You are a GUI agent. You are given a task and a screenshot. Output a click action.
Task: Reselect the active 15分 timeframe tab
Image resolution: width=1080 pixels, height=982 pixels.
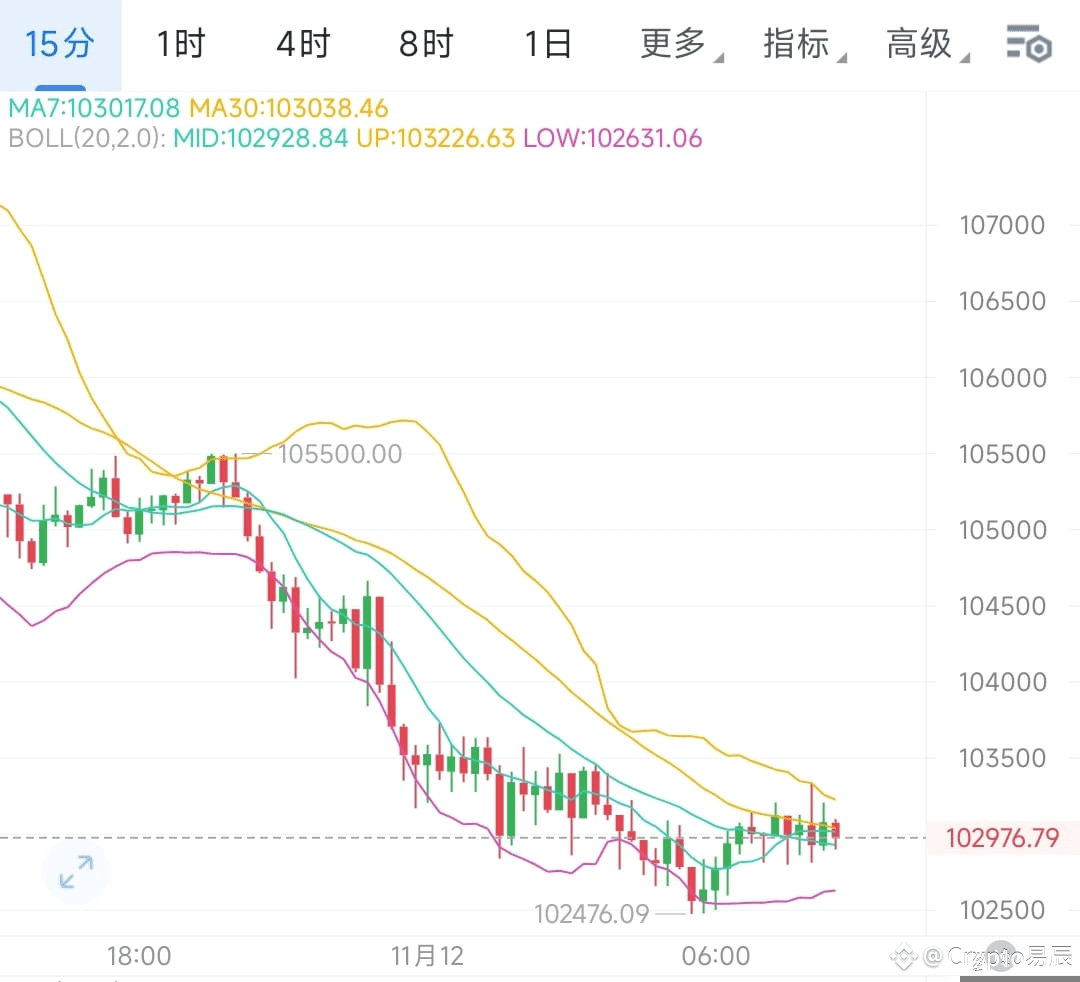coord(60,44)
